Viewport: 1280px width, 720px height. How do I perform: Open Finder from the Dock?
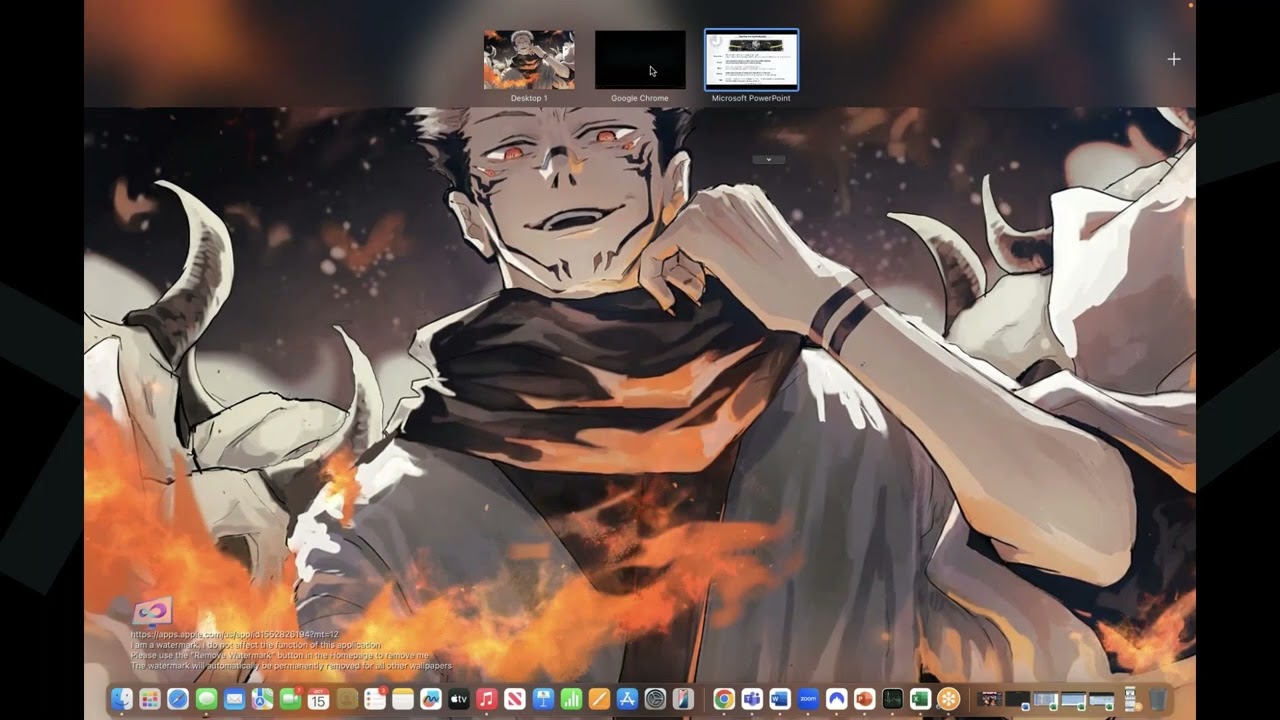click(122, 699)
